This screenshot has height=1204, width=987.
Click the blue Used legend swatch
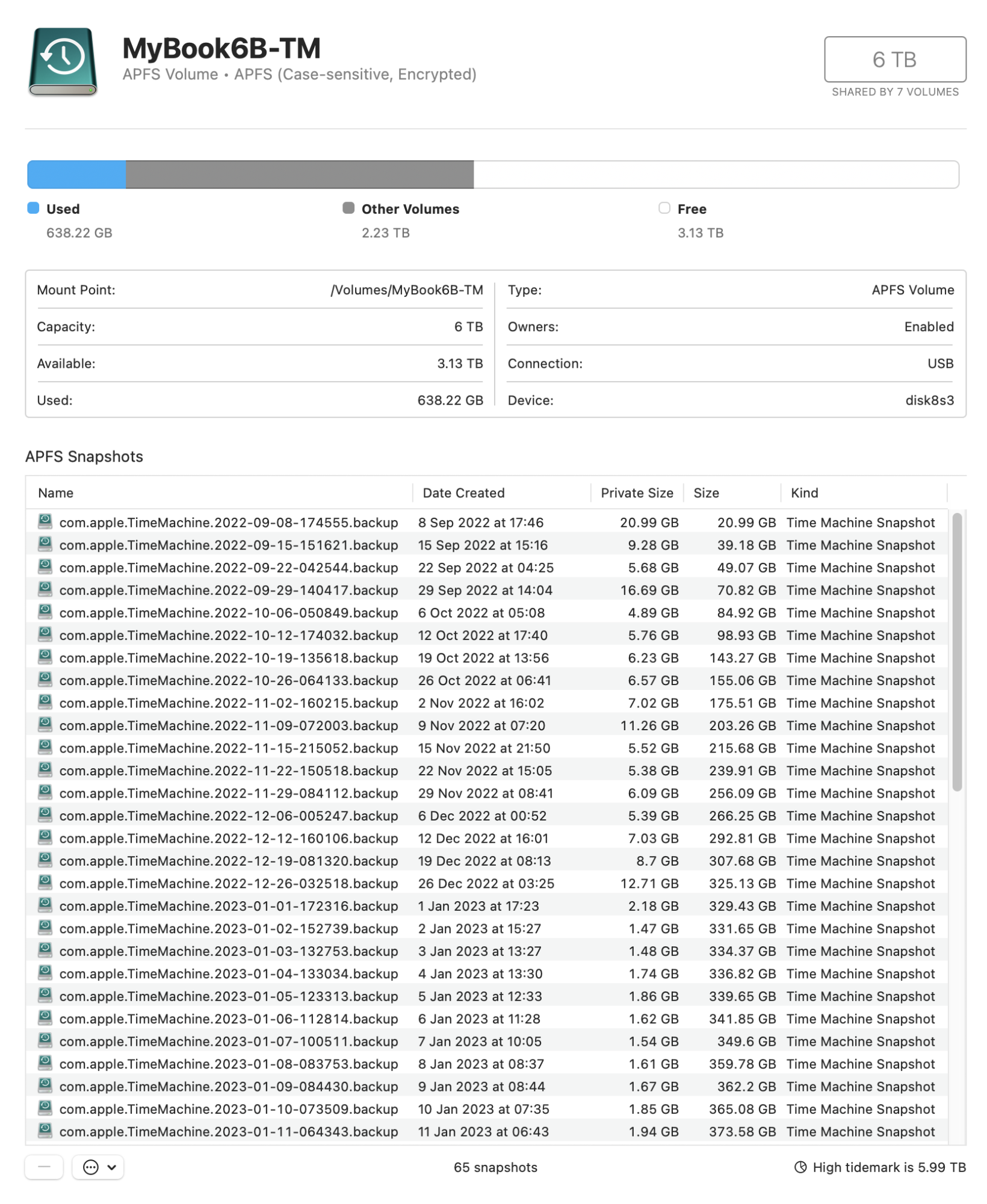(31, 208)
